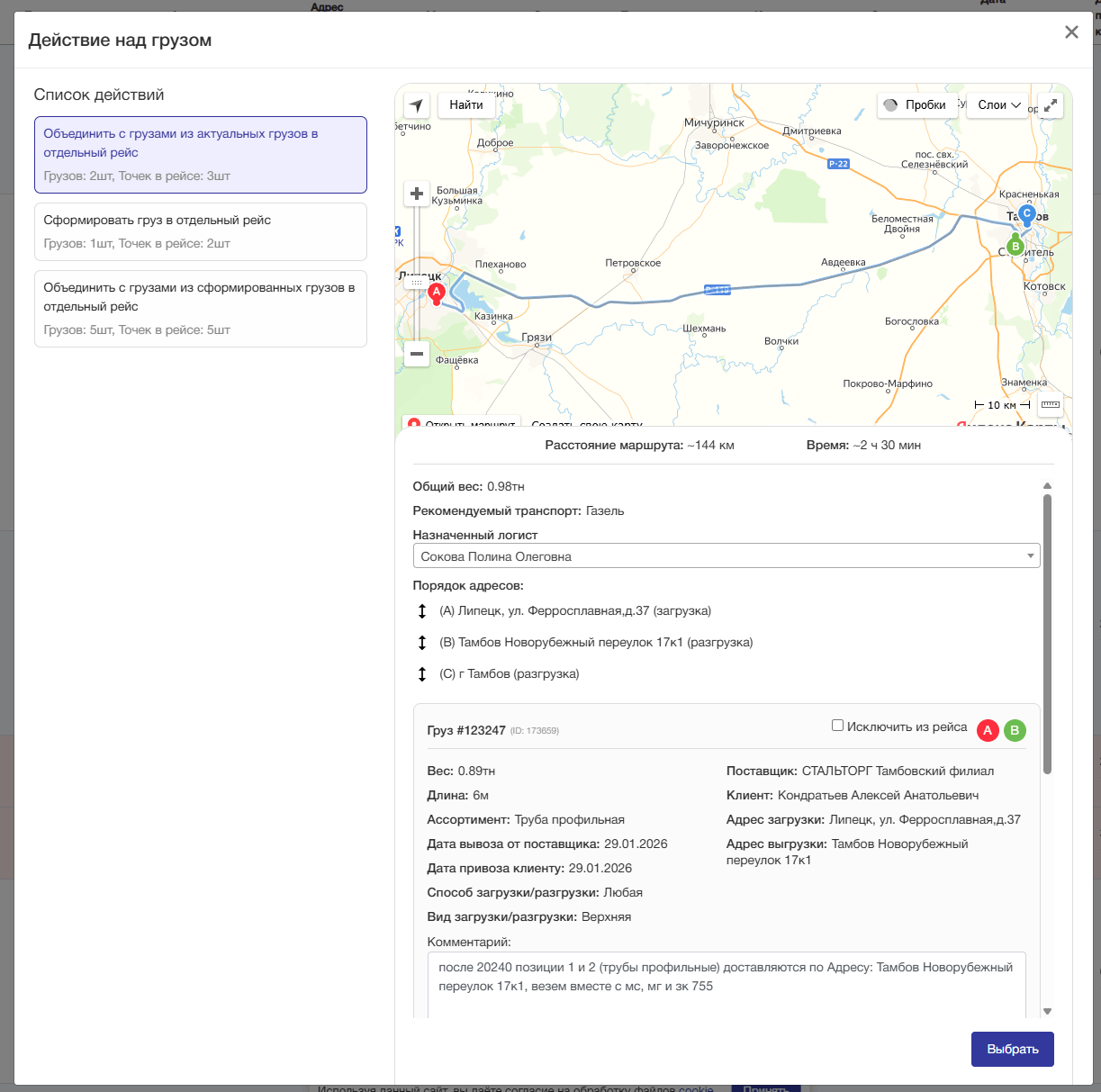Screen dimensions: 1101x1092
Task: Click Ассортимент: Труба профильная text
Action: coord(526,819)
